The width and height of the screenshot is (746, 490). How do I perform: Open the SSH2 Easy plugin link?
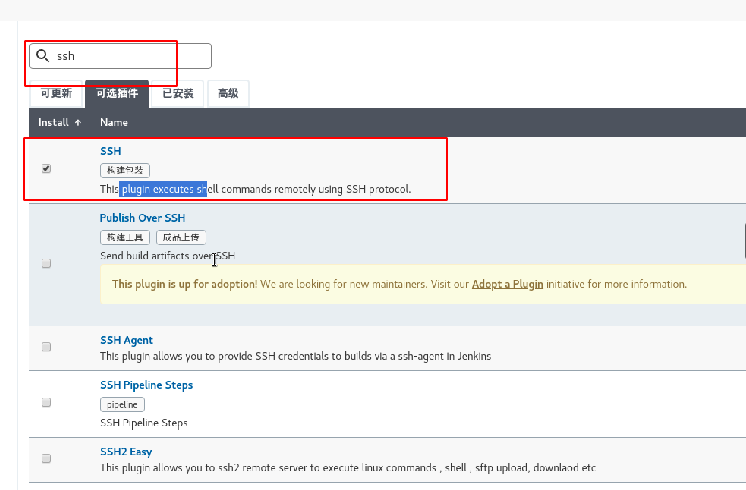(126, 451)
